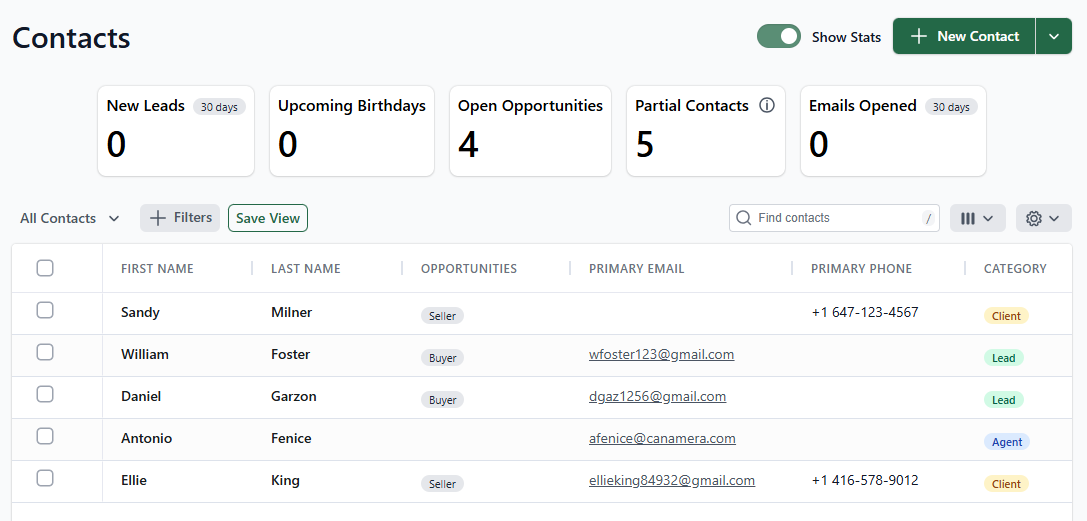Click the Primary Email column header
Image resolution: width=1087 pixels, height=521 pixels.
[636, 268]
